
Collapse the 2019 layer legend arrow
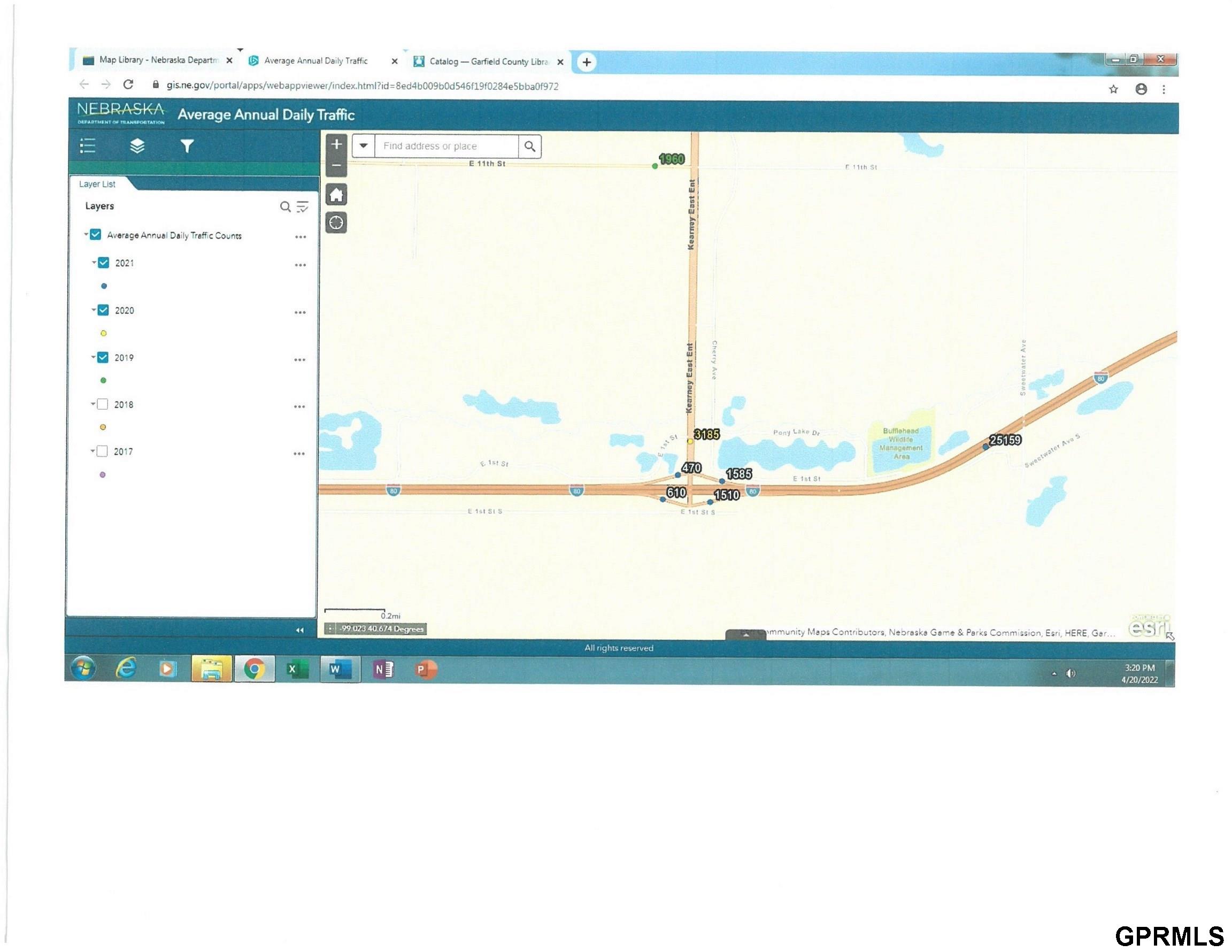click(x=94, y=357)
